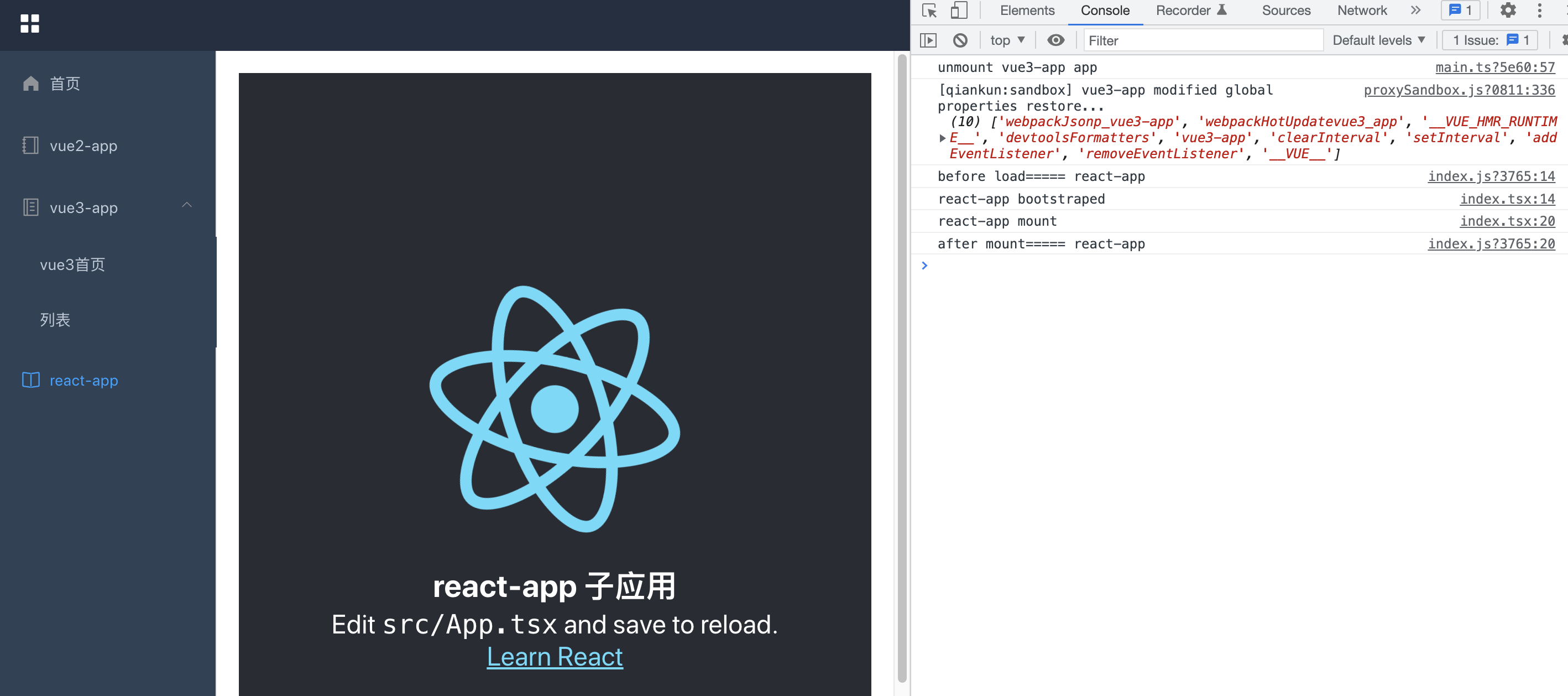Open the 首页 menu item
The width and height of the screenshot is (1568, 696).
(108, 84)
